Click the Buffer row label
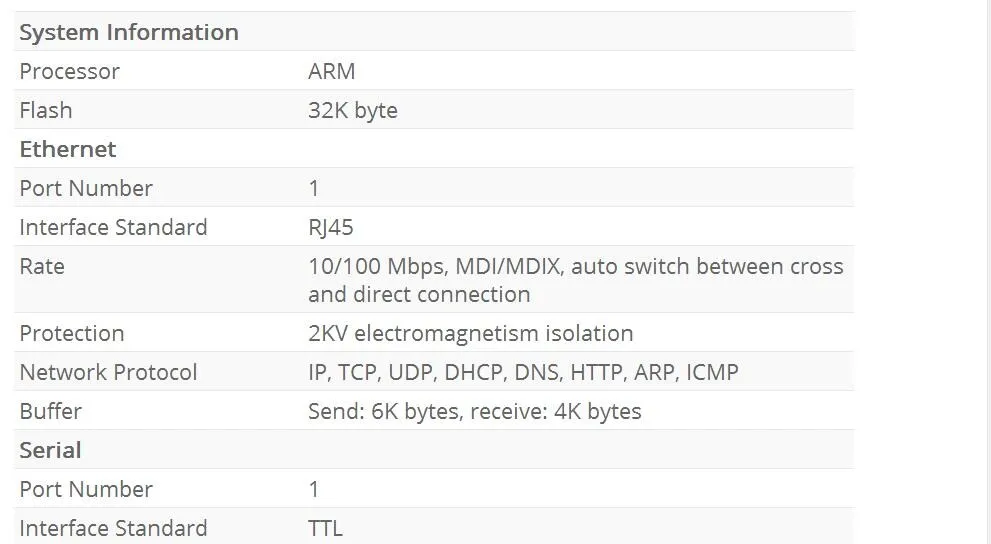Viewport: 991px width, 544px height. pyautogui.click(x=50, y=411)
